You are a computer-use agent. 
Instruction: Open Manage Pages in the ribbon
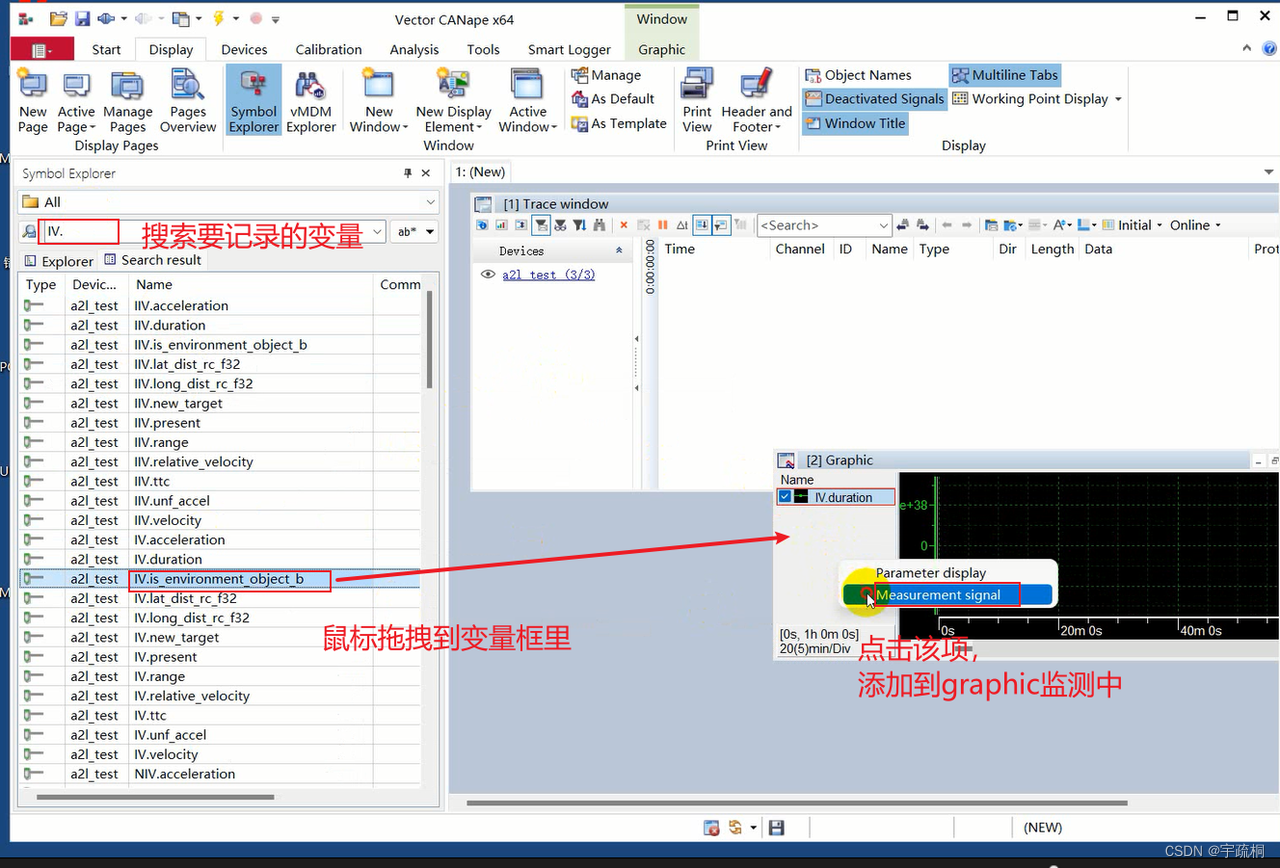(x=127, y=102)
